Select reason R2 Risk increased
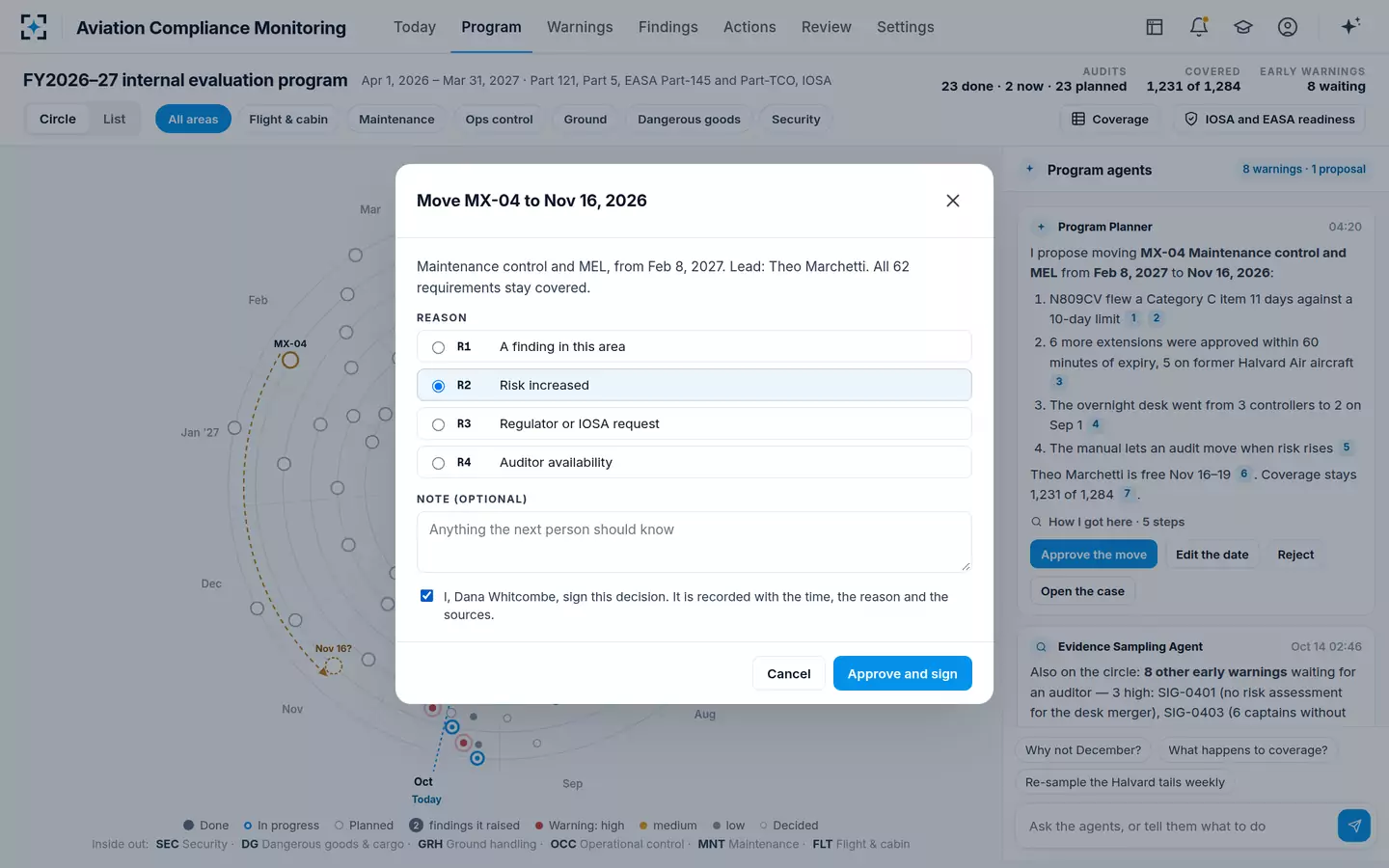 click(x=694, y=385)
